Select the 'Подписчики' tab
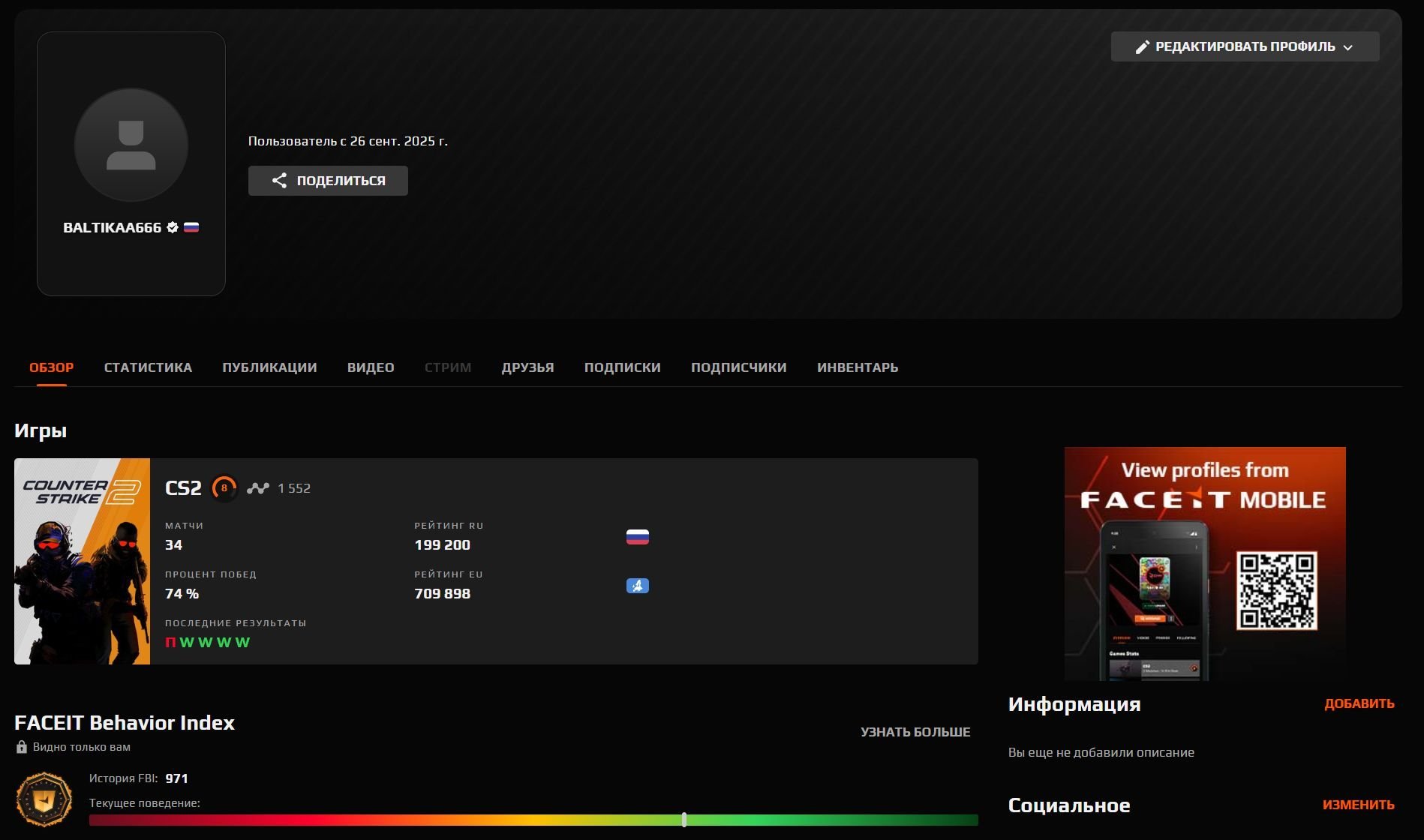This screenshot has height=840, width=1424. point(738,367)
